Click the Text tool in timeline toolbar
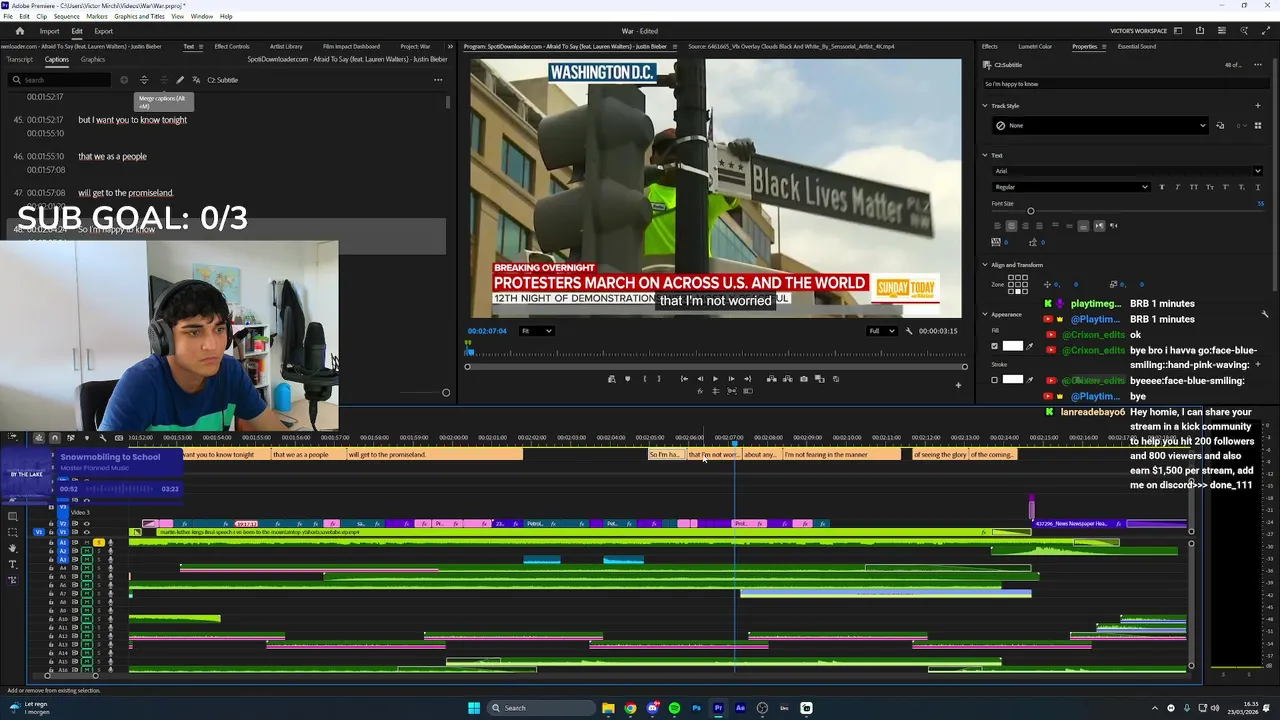 pyautogui.click(x=12, y=564)
